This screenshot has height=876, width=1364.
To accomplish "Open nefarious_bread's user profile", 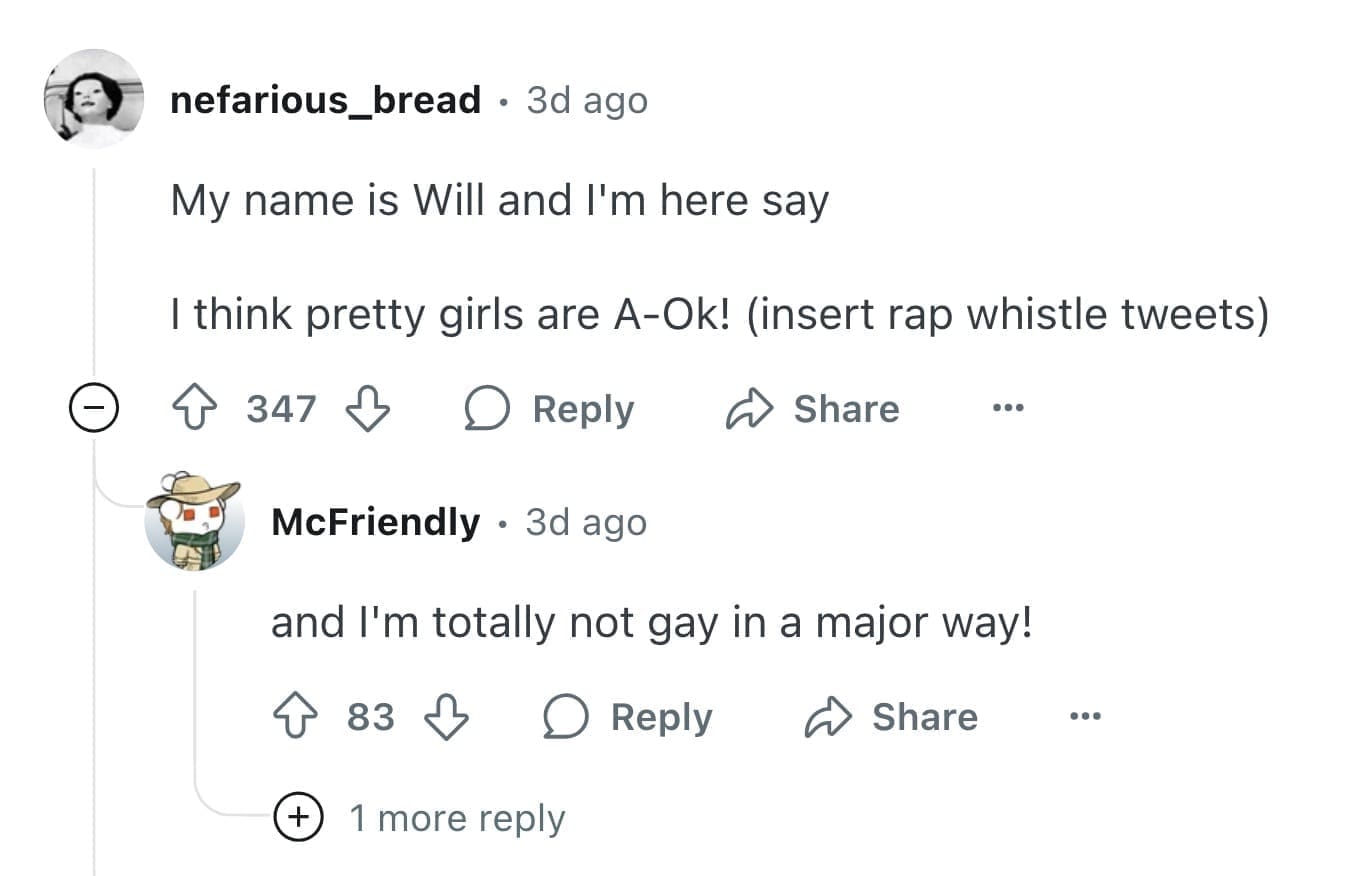I will click(x=326, y=100).
